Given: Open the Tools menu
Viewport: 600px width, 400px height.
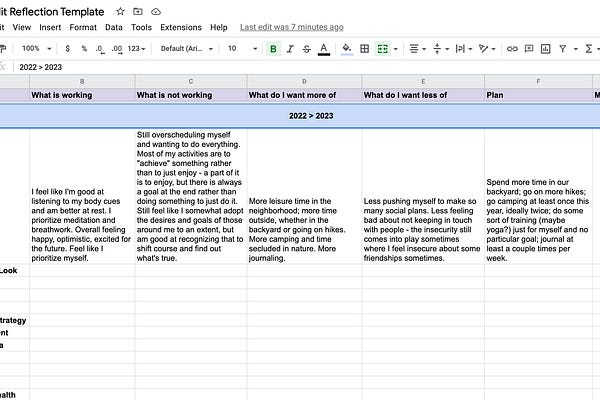Looking at the screenshot, I should pyautogui.click(x=141, y=27).
